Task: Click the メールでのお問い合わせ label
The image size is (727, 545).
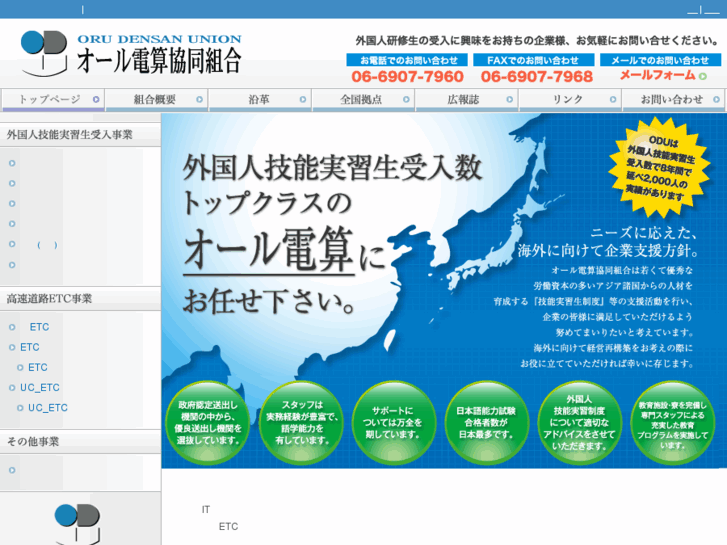Action: [x=660, y=60]
